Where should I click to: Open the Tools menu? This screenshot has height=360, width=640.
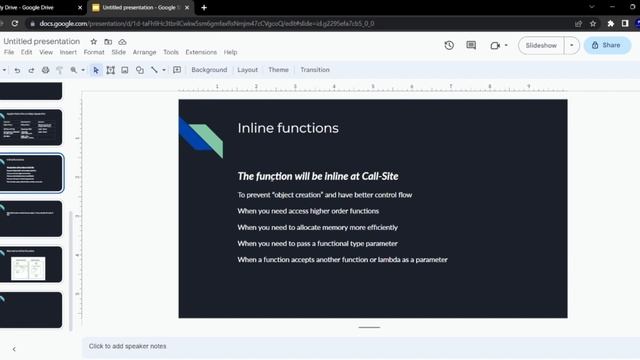tap(171, 52)
